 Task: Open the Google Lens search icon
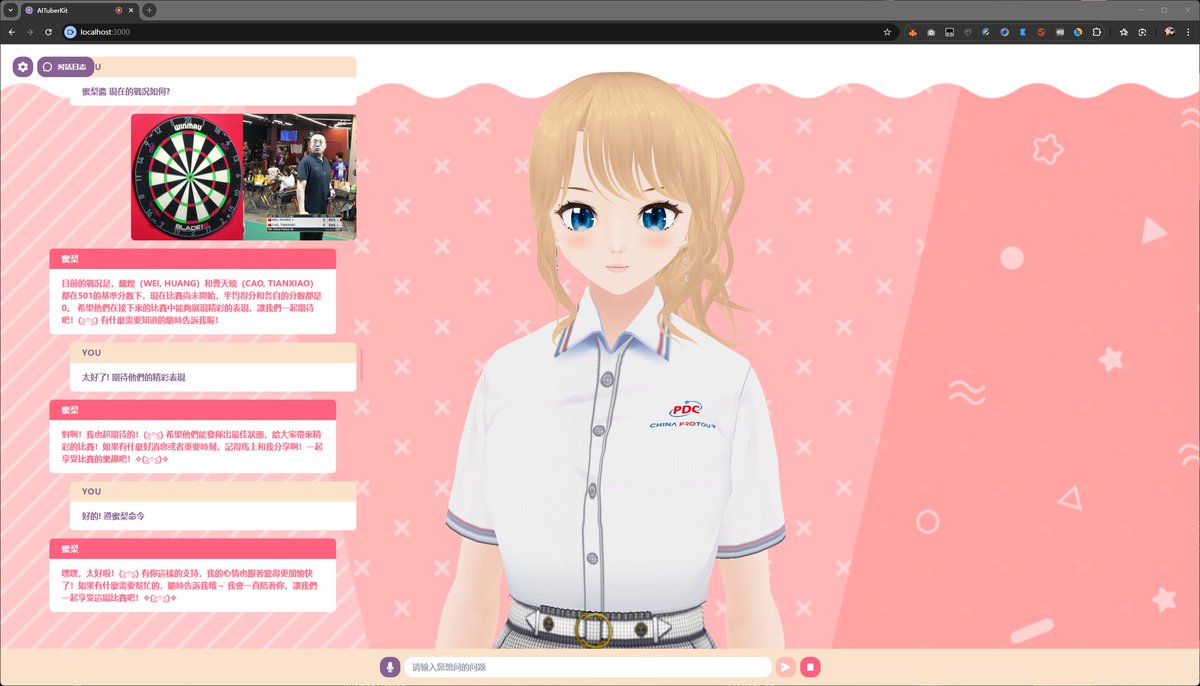[x=1142, y=32]
